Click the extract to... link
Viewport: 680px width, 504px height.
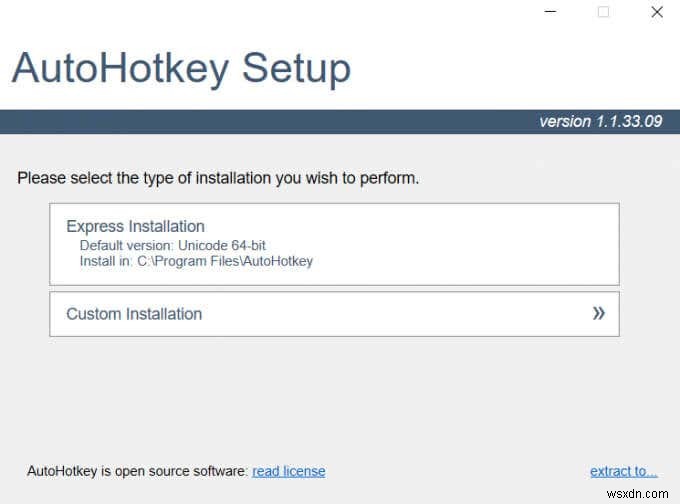point(623,471)
